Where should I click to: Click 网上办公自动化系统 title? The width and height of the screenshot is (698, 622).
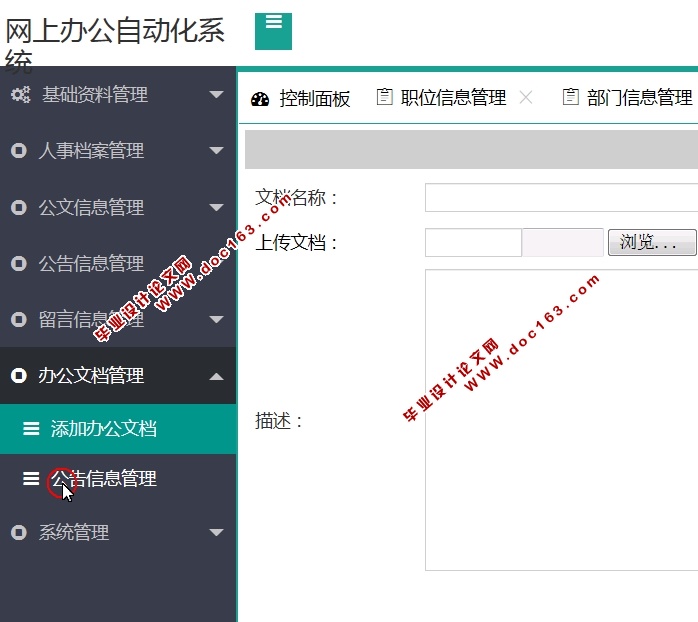(x=115, y=45)
